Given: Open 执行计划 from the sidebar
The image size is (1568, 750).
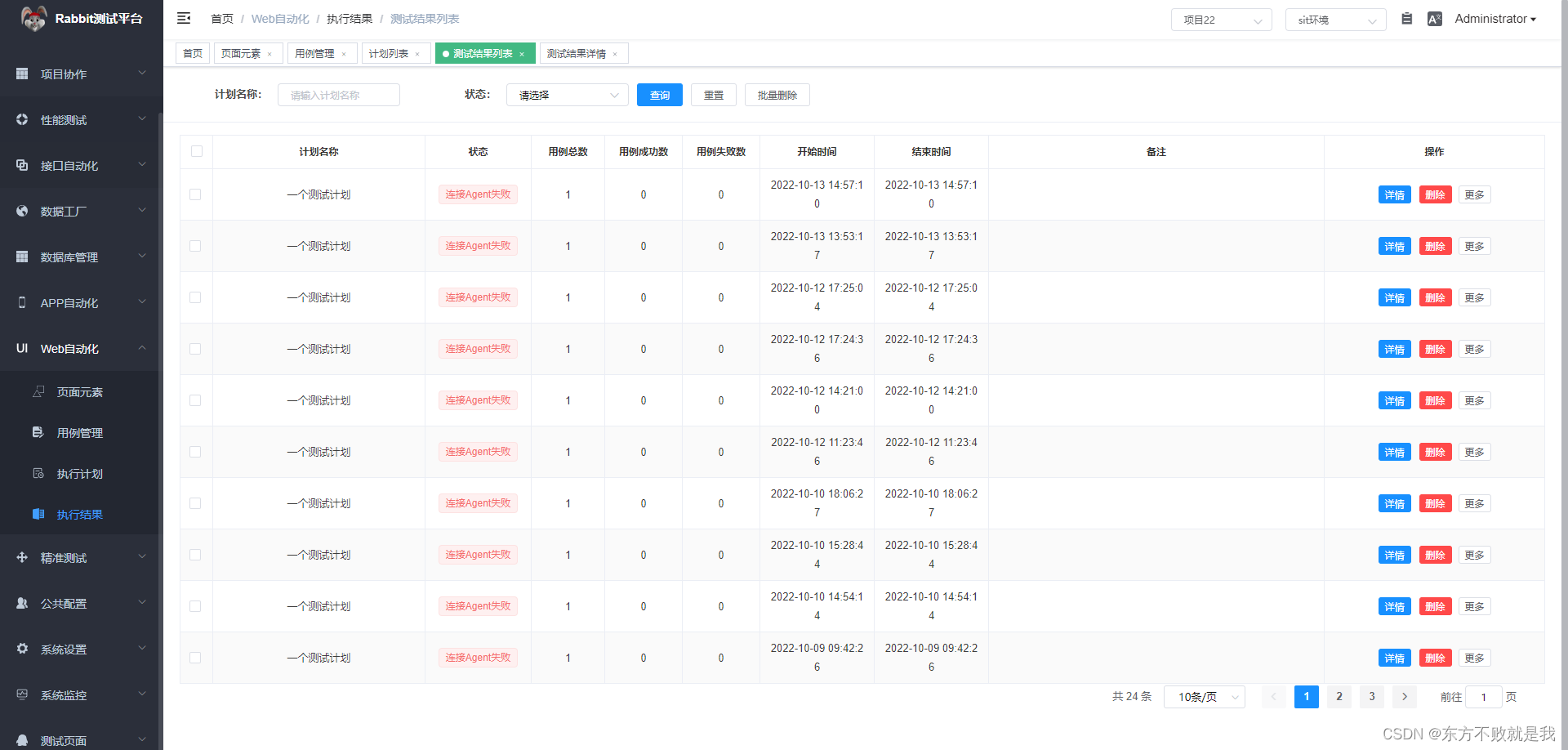Looking at the screenshot, I should click(x=78, y=473).
